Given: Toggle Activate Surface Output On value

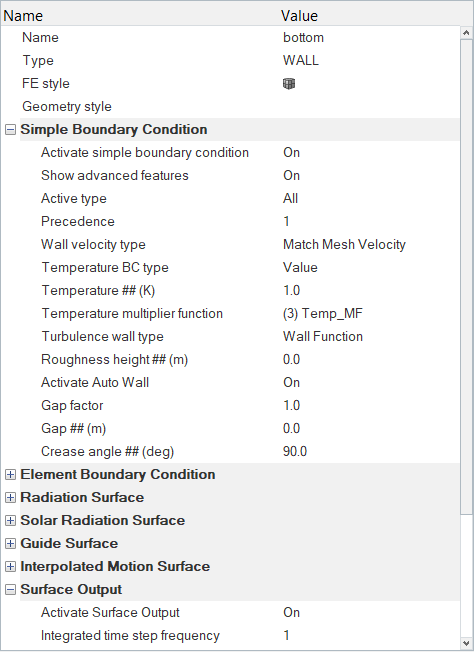Looking at the screenshot, I should [291, 612].
